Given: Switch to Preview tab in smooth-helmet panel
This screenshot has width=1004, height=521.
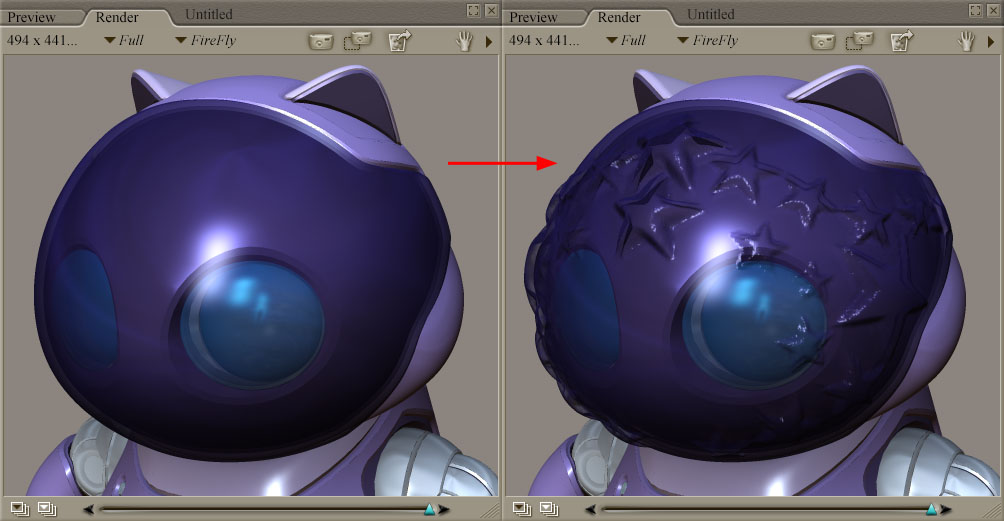Looking at the screenshot, I should click(x=31, y=17).
